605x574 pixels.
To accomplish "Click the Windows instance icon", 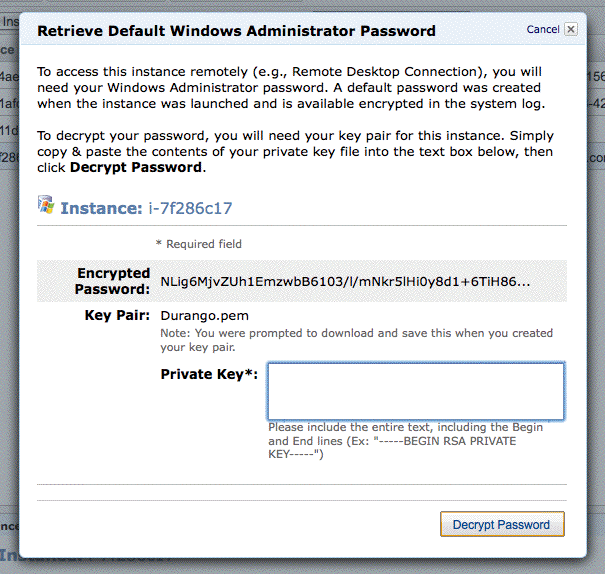I will pos(46,205).
